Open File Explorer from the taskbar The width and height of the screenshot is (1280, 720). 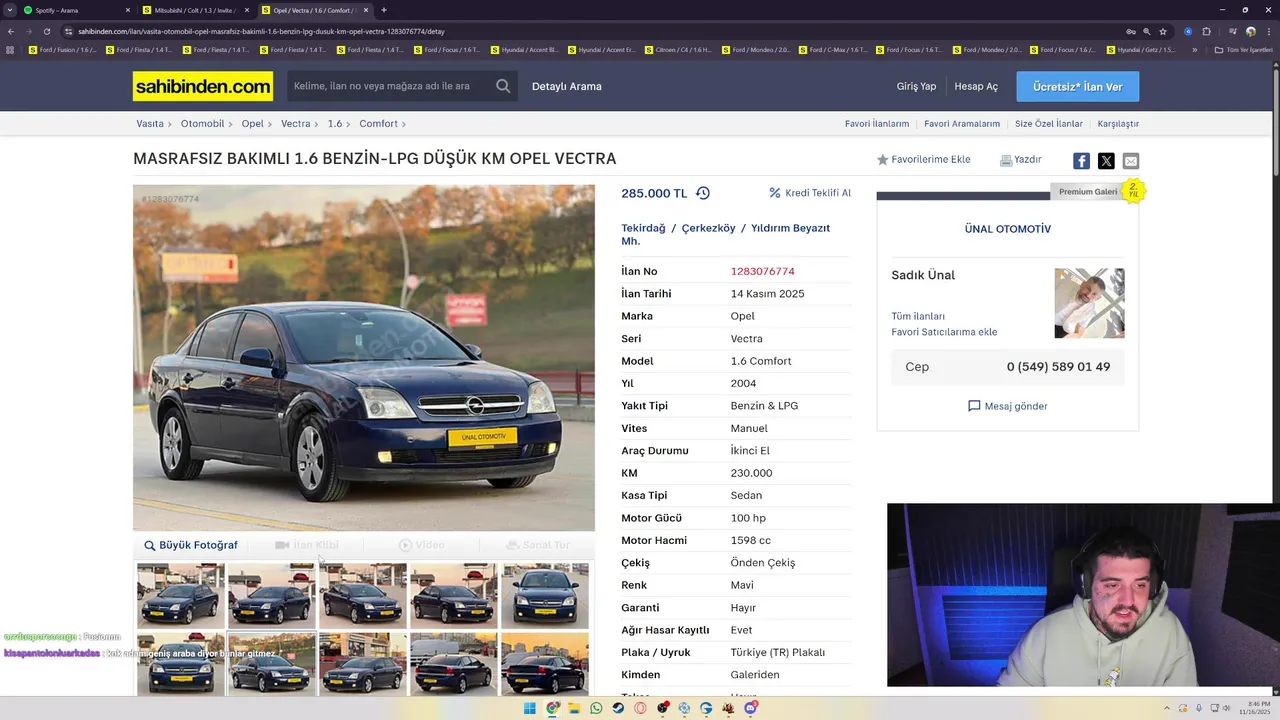tap(574, 708)
